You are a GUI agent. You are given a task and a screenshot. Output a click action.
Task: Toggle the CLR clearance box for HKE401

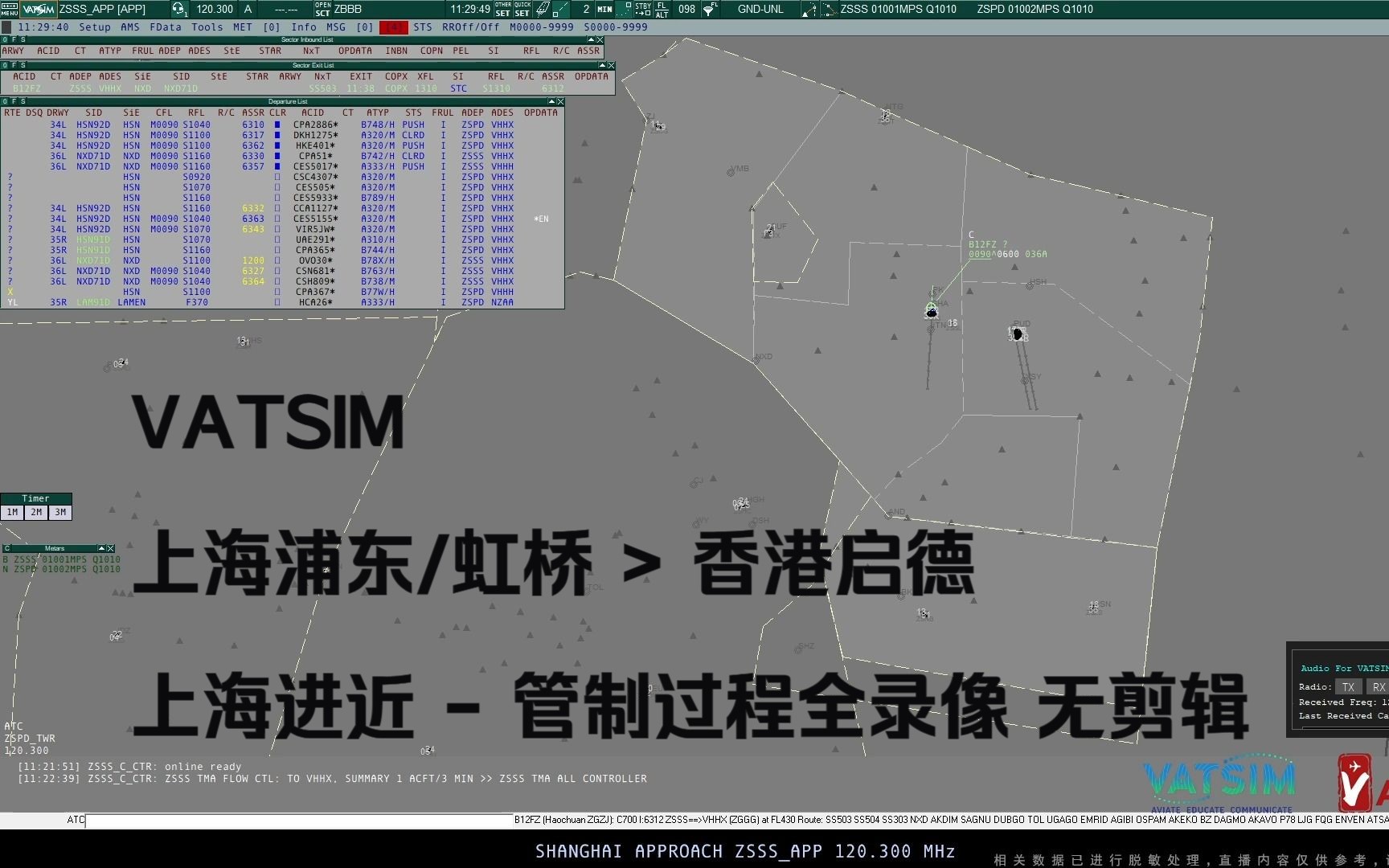click(x=277, y=145)
